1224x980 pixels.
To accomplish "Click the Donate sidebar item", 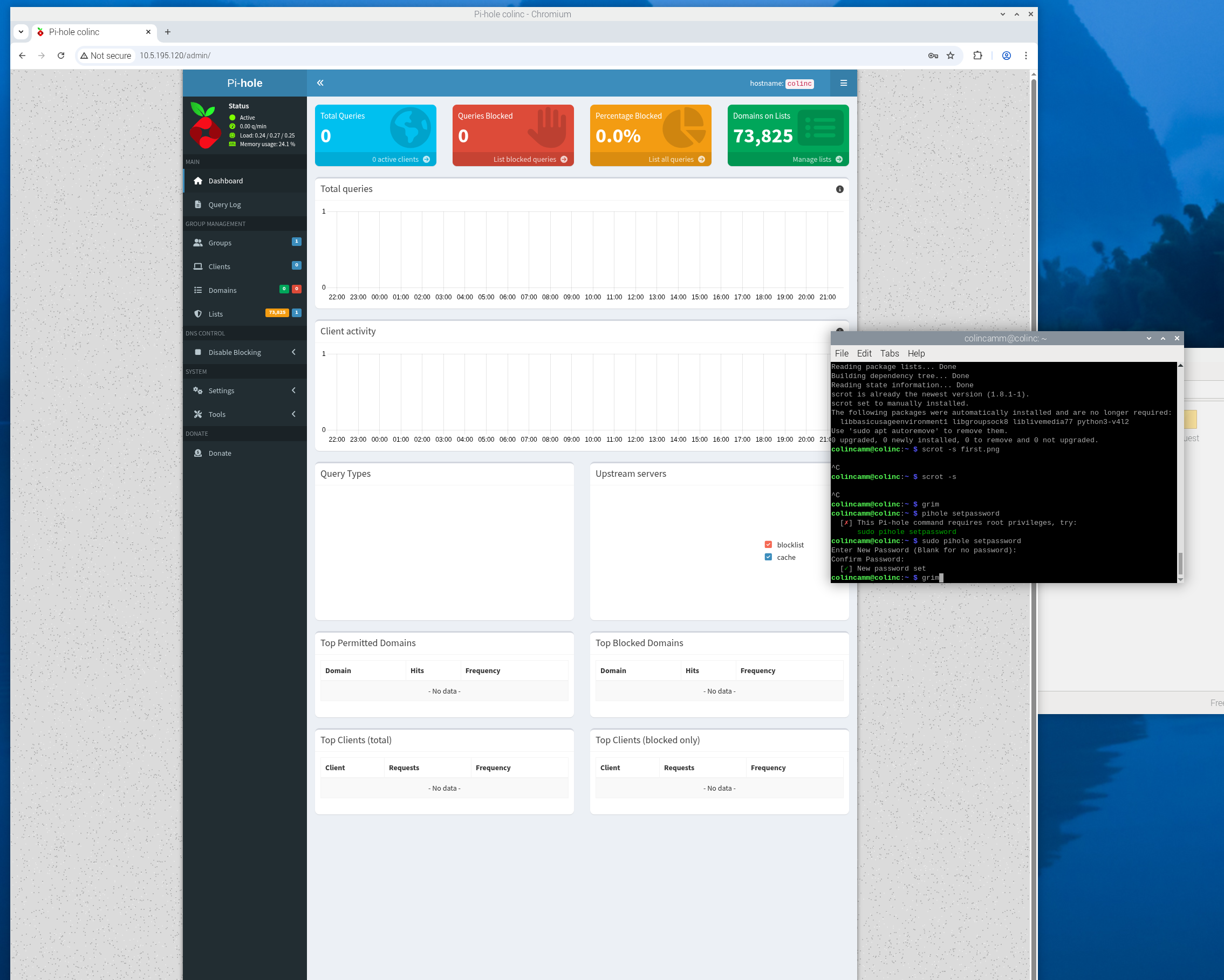I will (x=220, y=453).
